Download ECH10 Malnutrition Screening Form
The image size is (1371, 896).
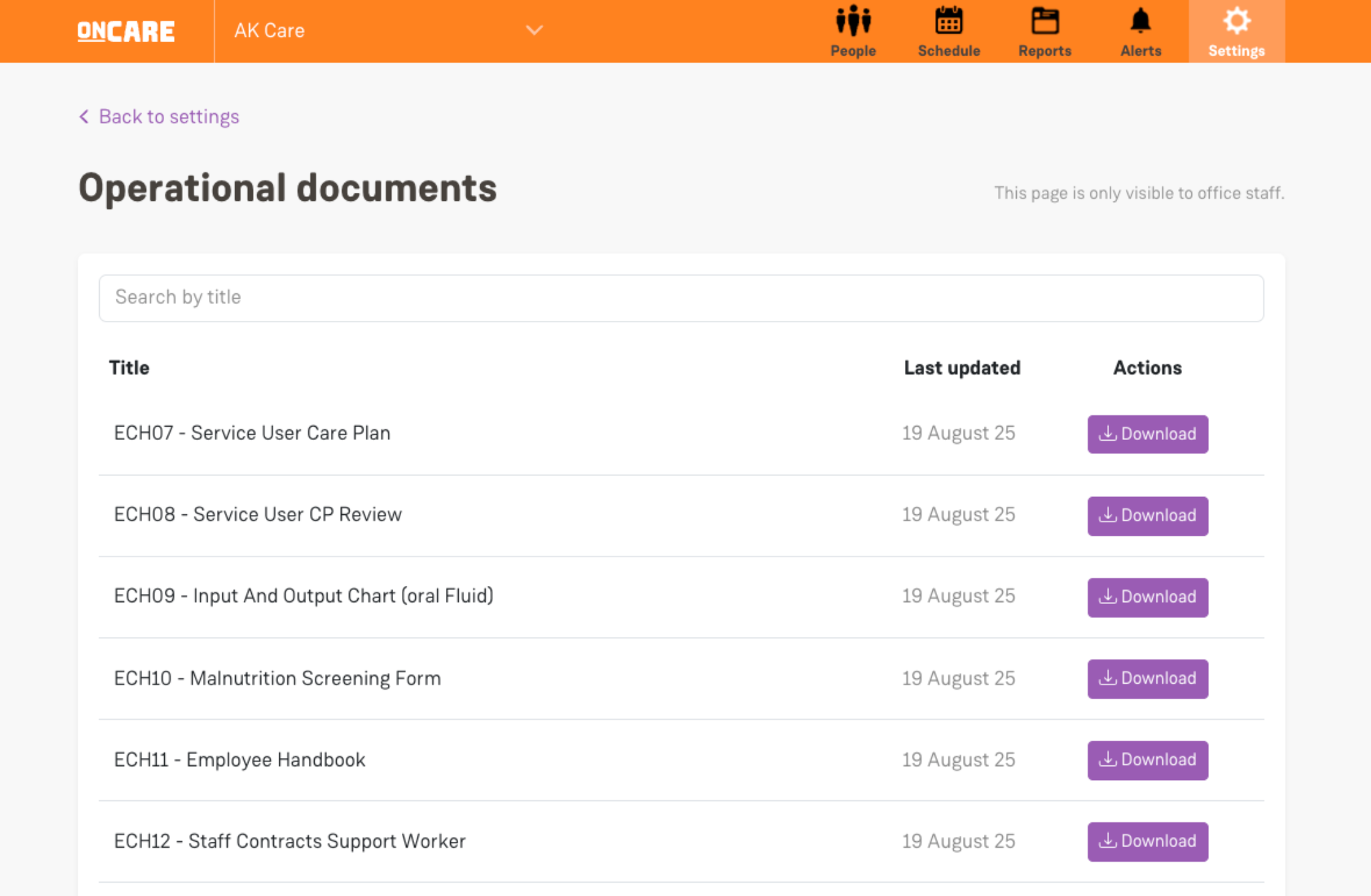[x=1147, y=678]
